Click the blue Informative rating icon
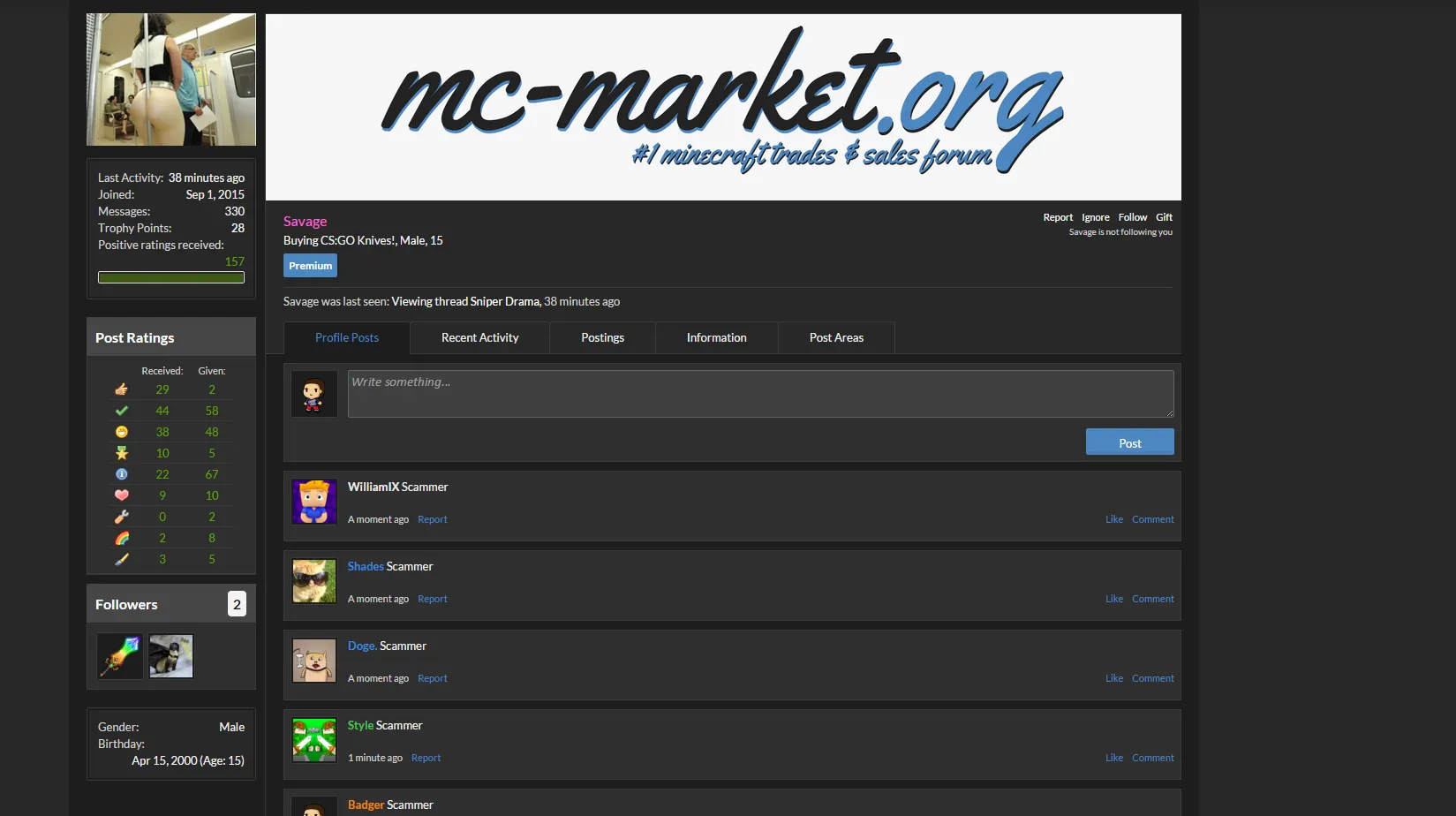1456x816 pixels. pyautogui.click(x=122, y=474)
